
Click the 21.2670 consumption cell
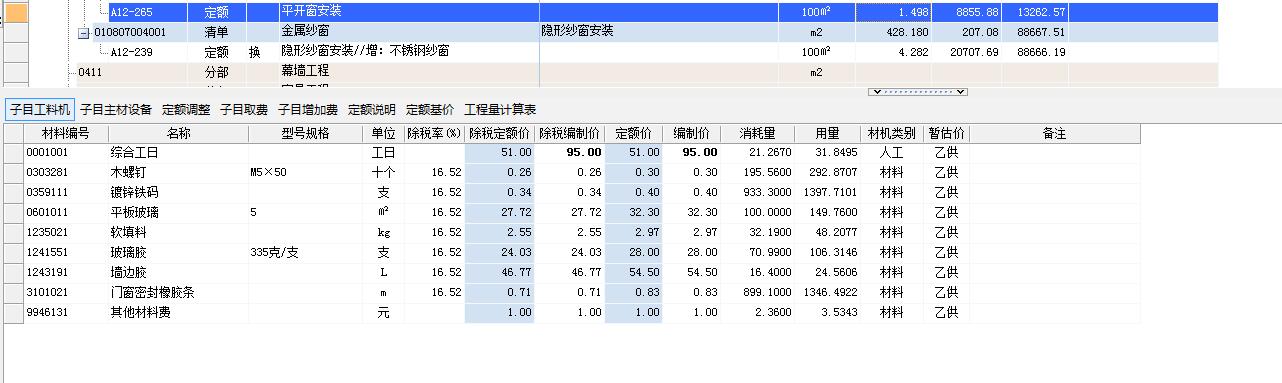[758, 153]
